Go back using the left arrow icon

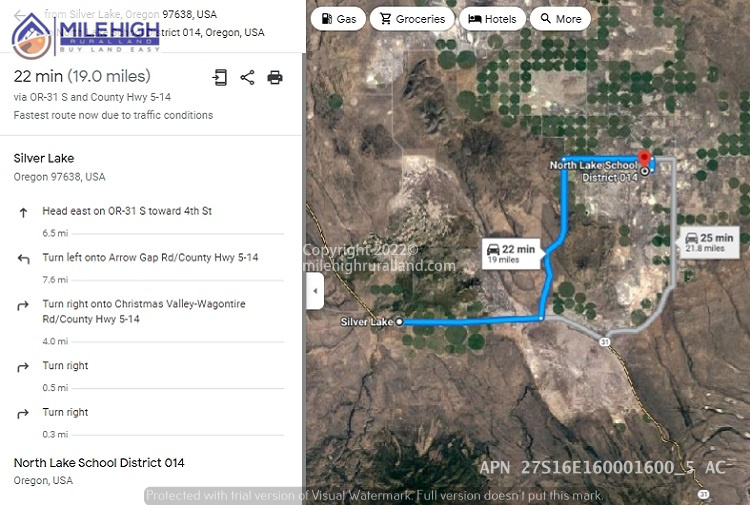point(19,15)
